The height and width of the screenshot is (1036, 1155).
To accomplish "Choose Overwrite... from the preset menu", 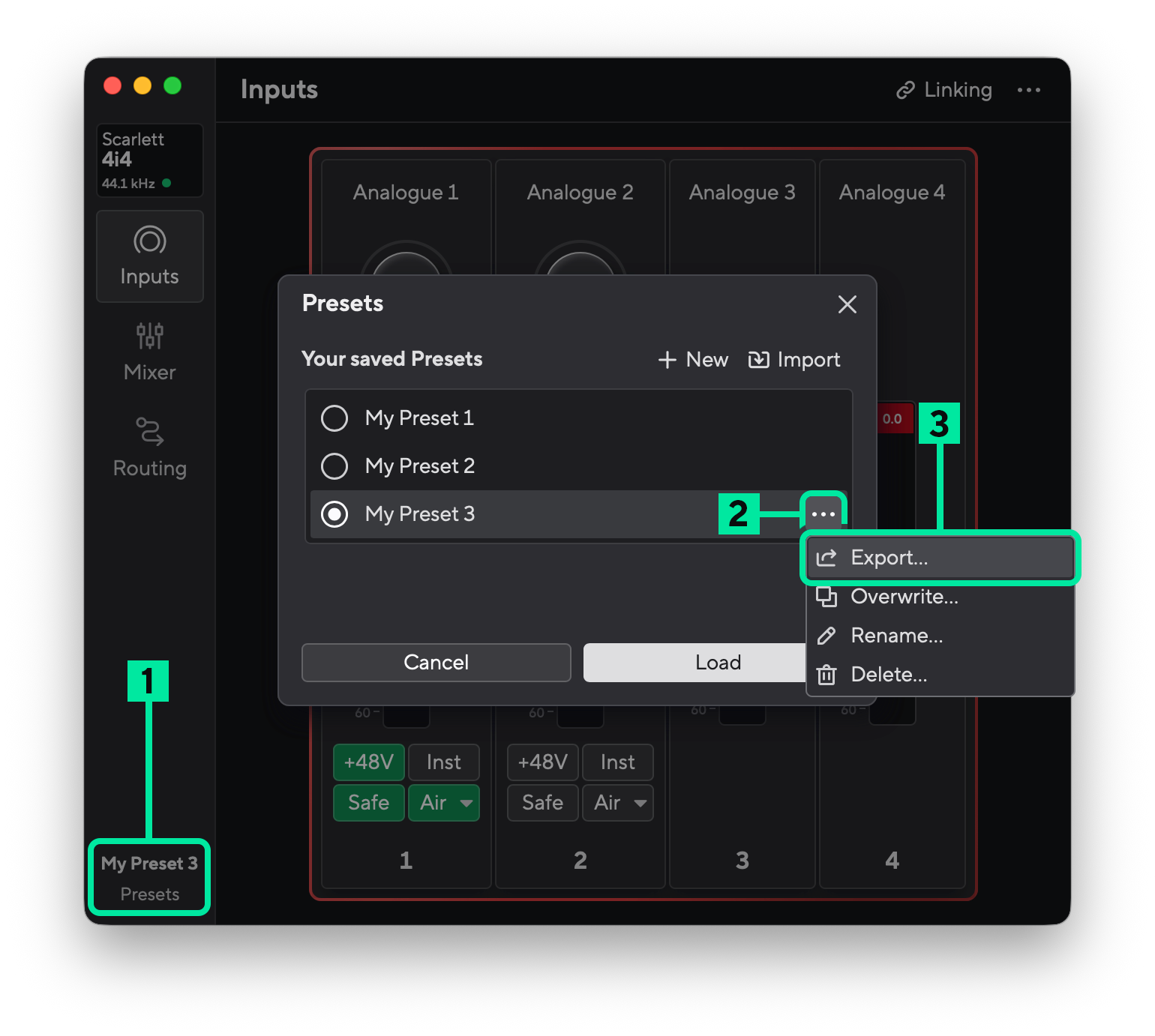I will tap(940, 597).
